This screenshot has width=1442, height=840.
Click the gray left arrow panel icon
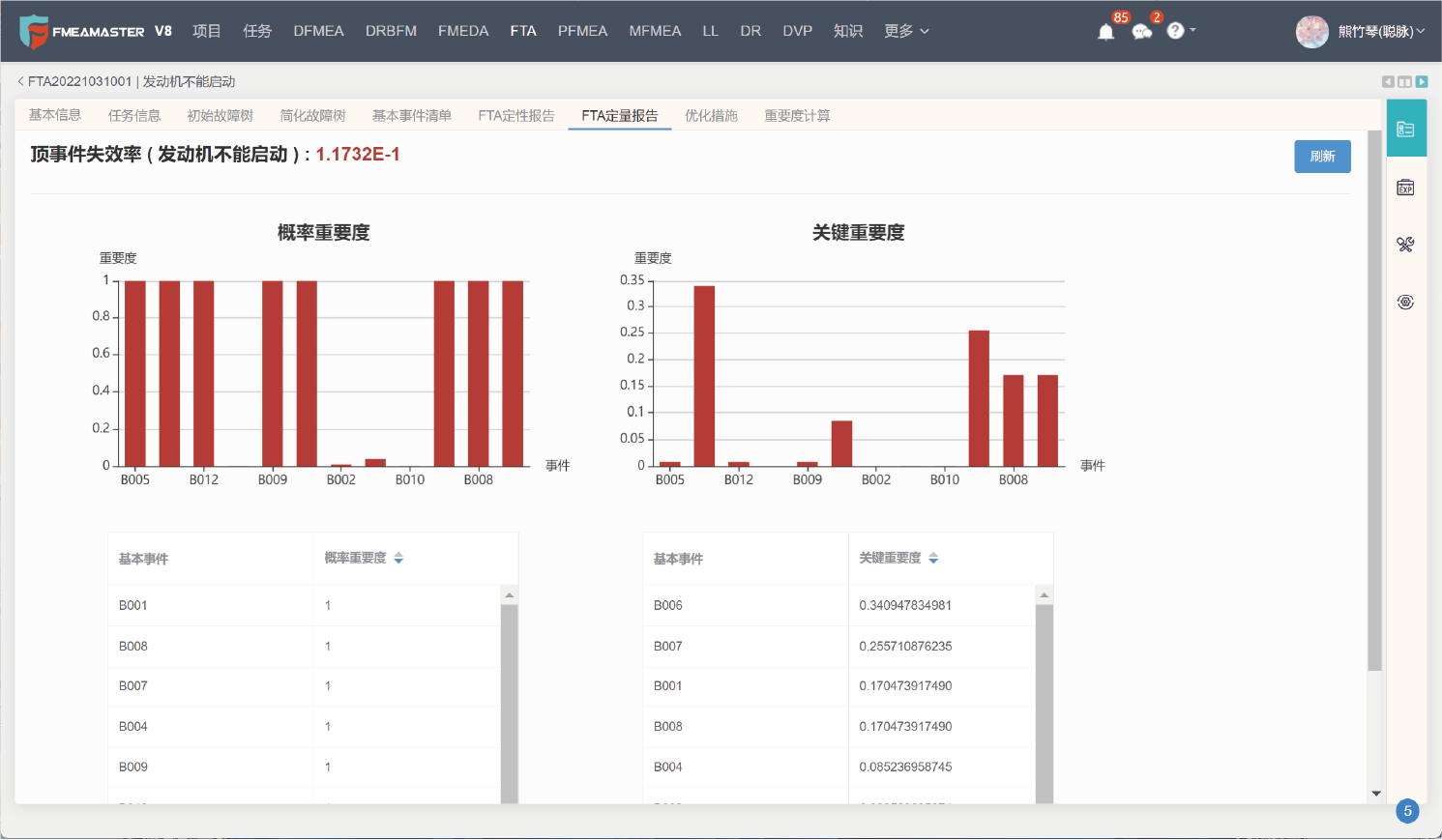1388,82
